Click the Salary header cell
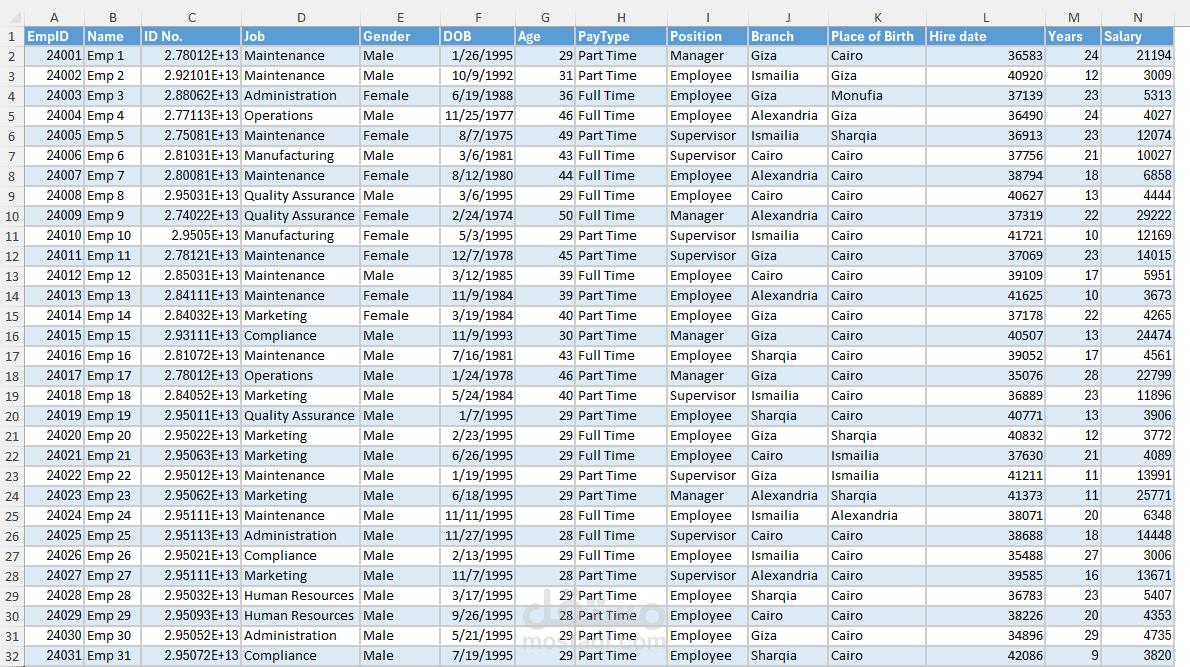The height and width of the screenshot is (667, 1190). point(1138,36)
